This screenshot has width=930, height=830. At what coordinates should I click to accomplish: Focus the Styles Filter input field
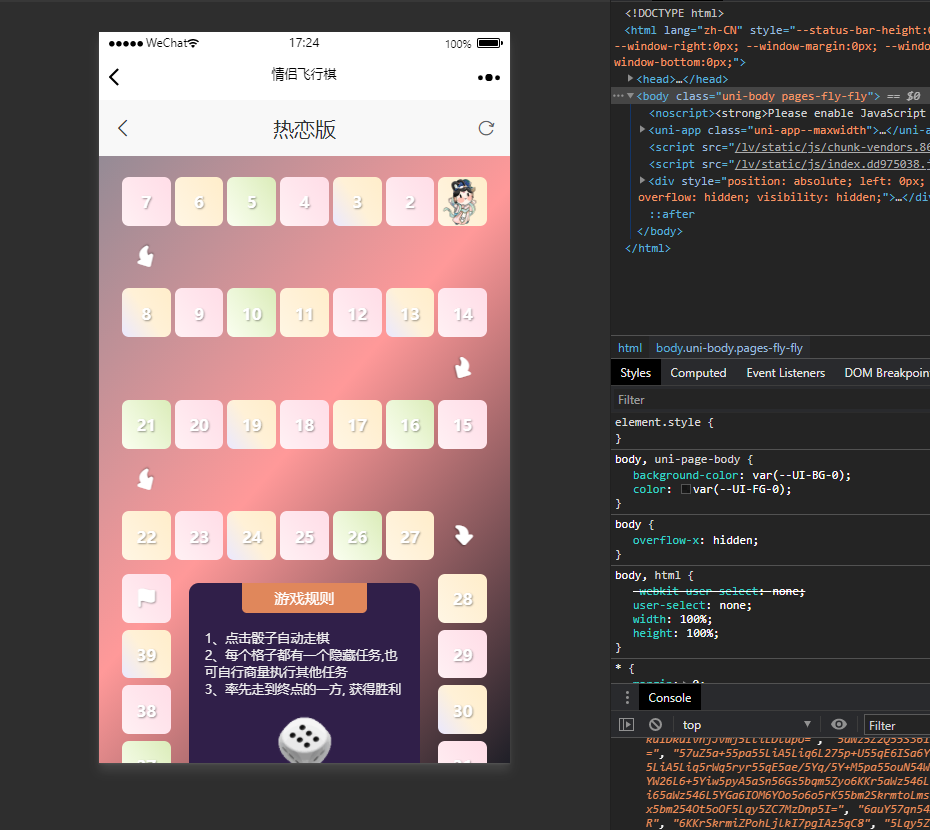pos(770,400)
